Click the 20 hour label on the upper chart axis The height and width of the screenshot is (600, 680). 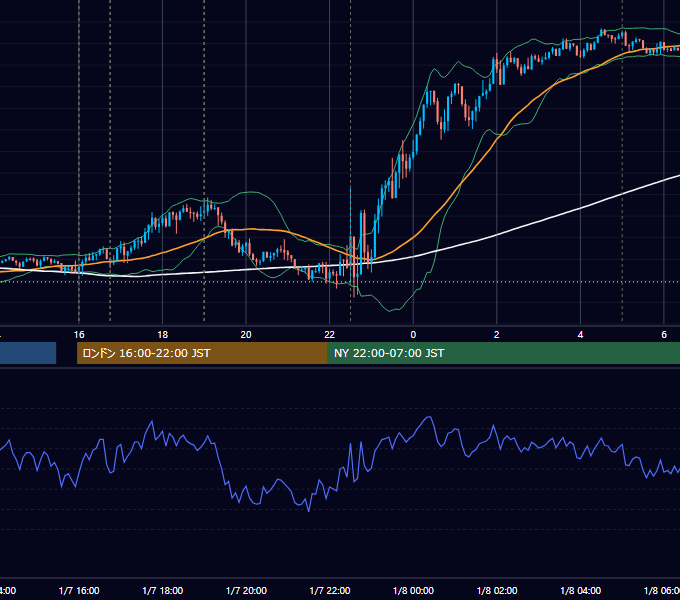[x=246, y=335]
